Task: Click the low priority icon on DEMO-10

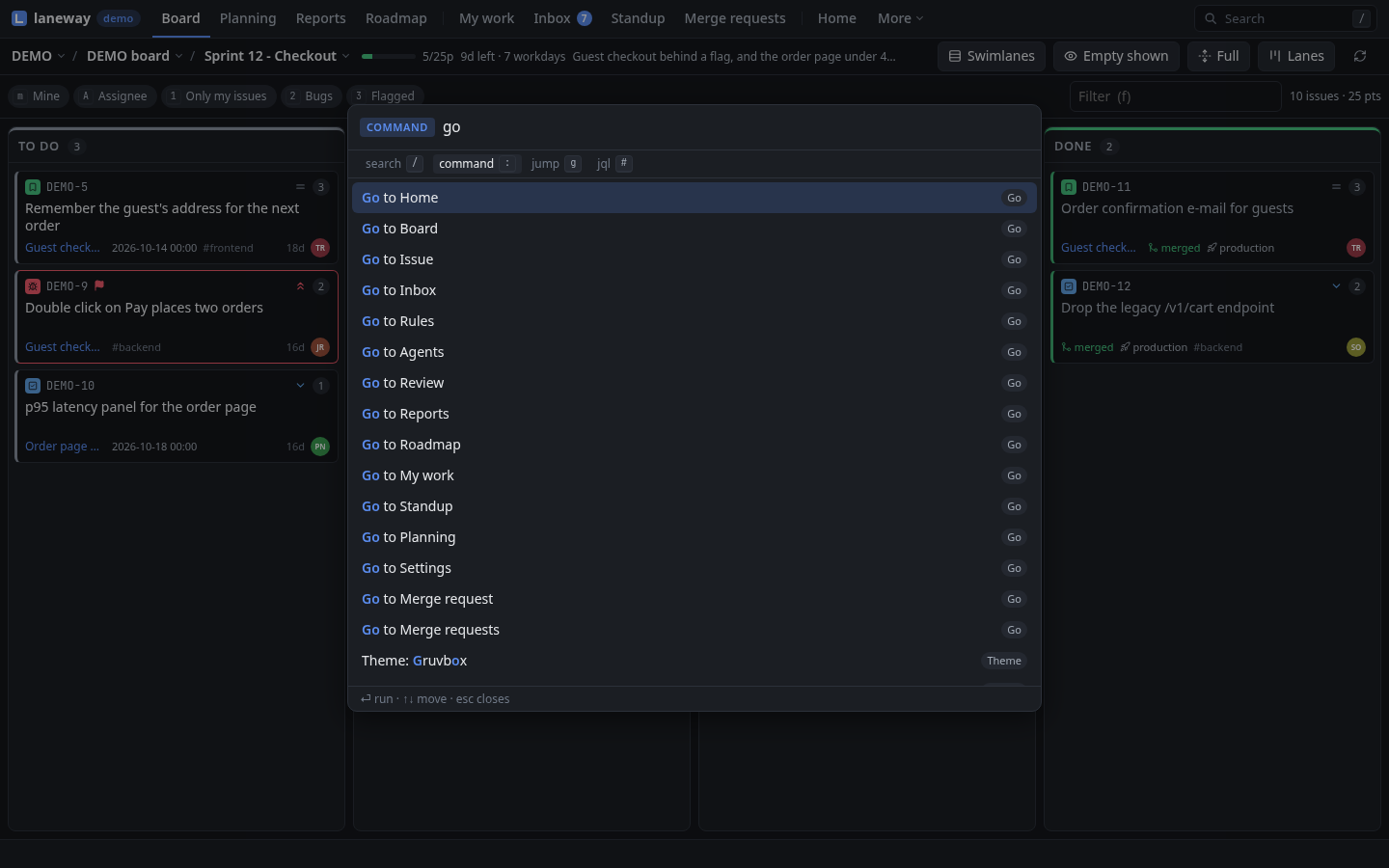Action: [x=300, y=386]
